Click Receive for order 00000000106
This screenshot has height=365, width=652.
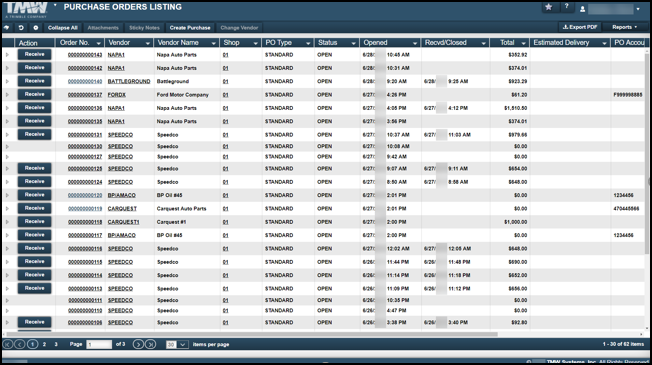pos(35,322)
